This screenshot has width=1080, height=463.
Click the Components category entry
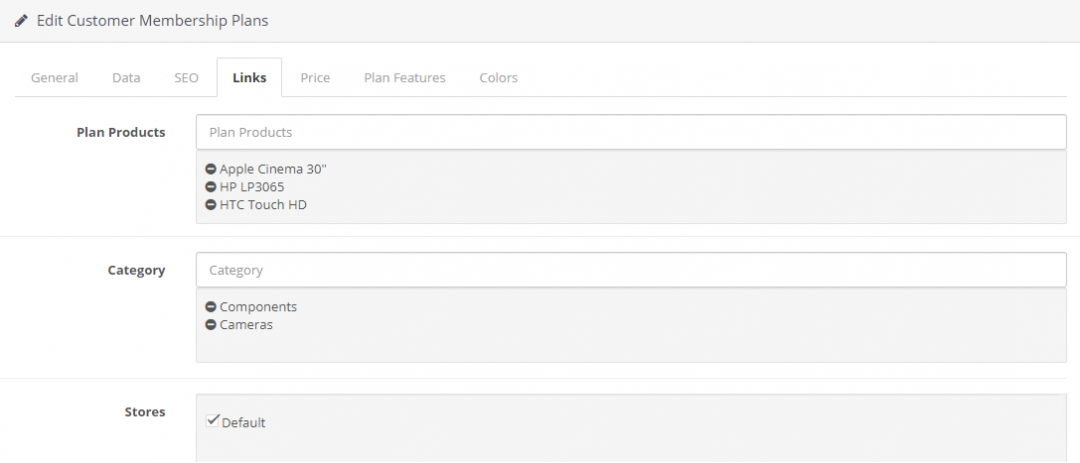(258, 307)
